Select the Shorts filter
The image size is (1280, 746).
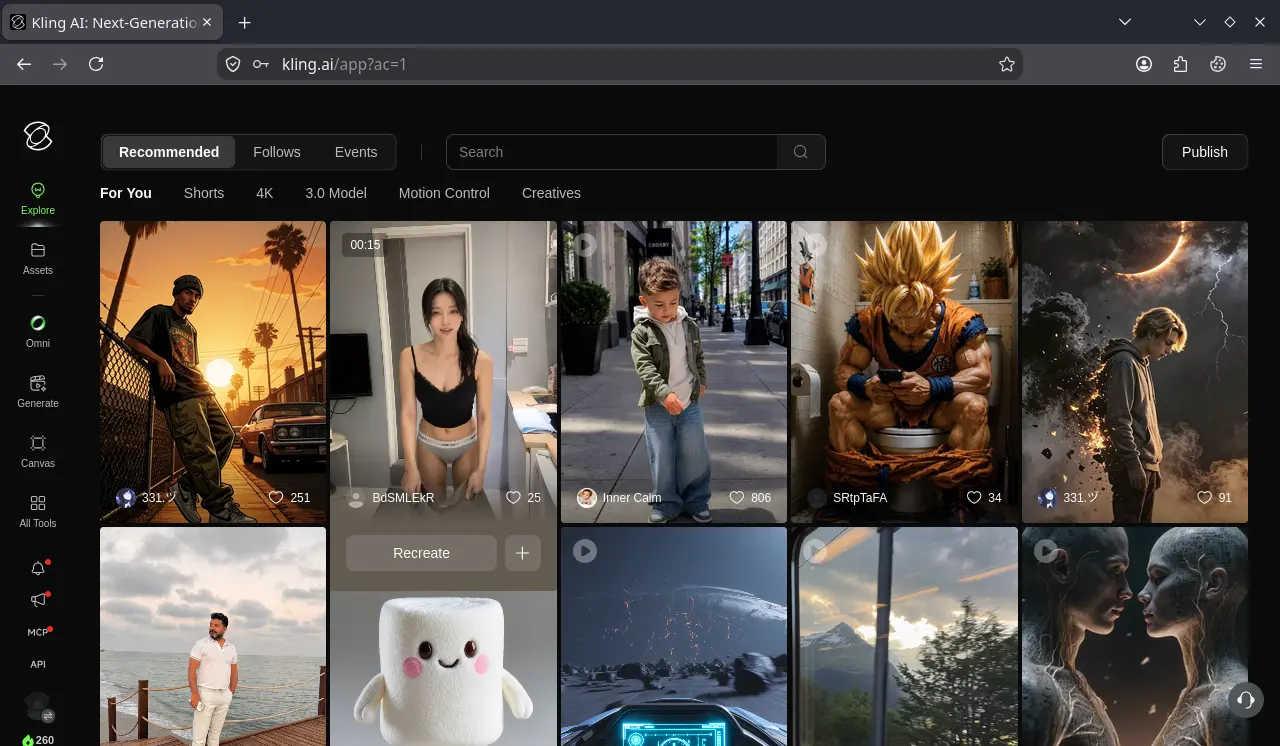204,193
